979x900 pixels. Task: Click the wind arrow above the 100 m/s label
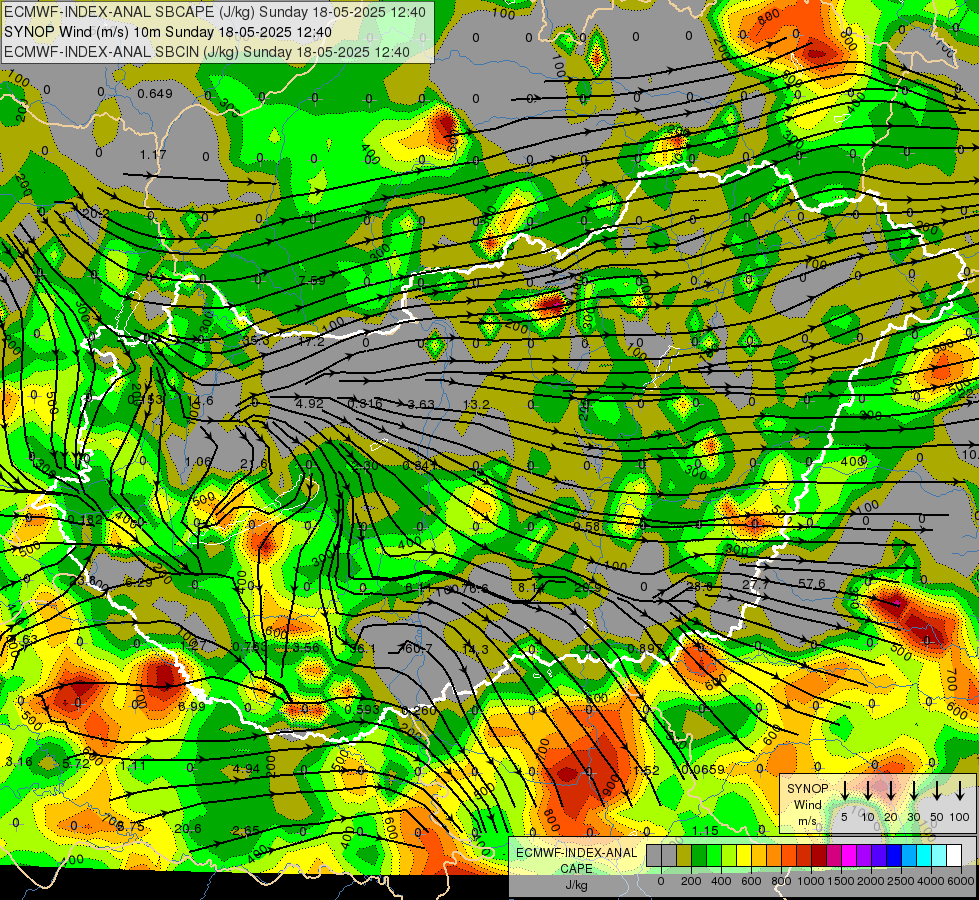[960, 790]
